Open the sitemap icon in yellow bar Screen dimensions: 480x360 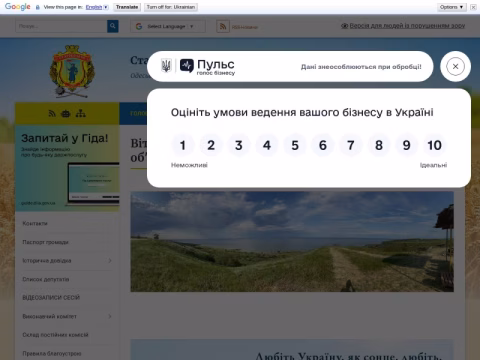(80, 114)
